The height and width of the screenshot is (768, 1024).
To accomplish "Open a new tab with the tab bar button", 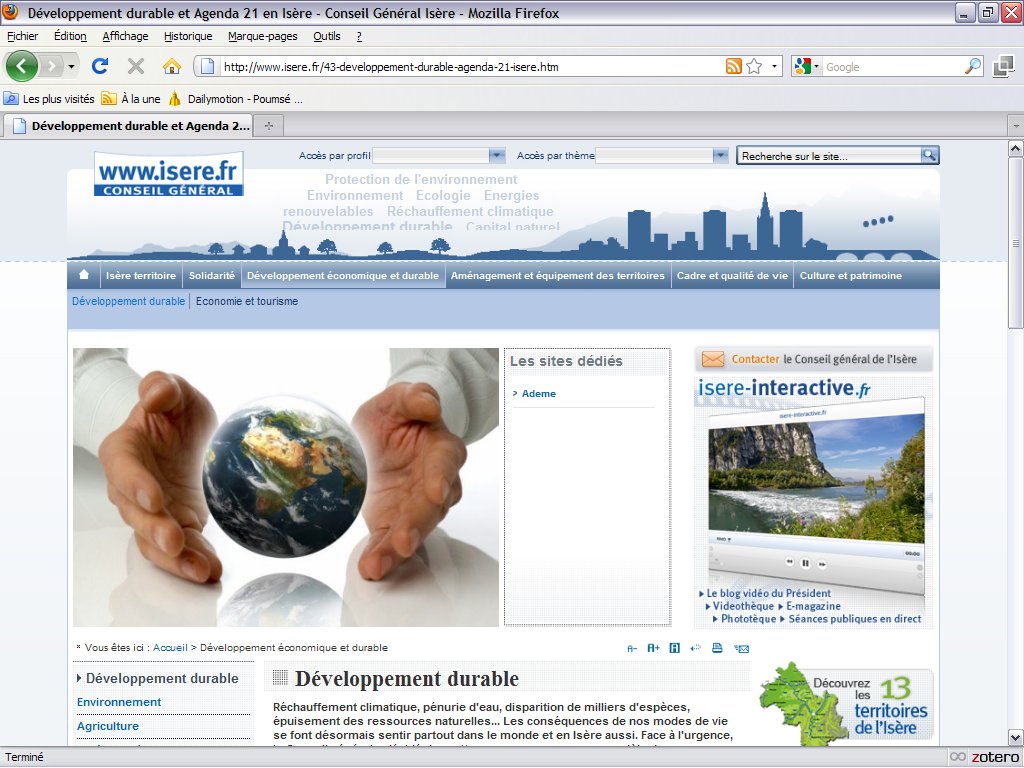I will [268, 126].
